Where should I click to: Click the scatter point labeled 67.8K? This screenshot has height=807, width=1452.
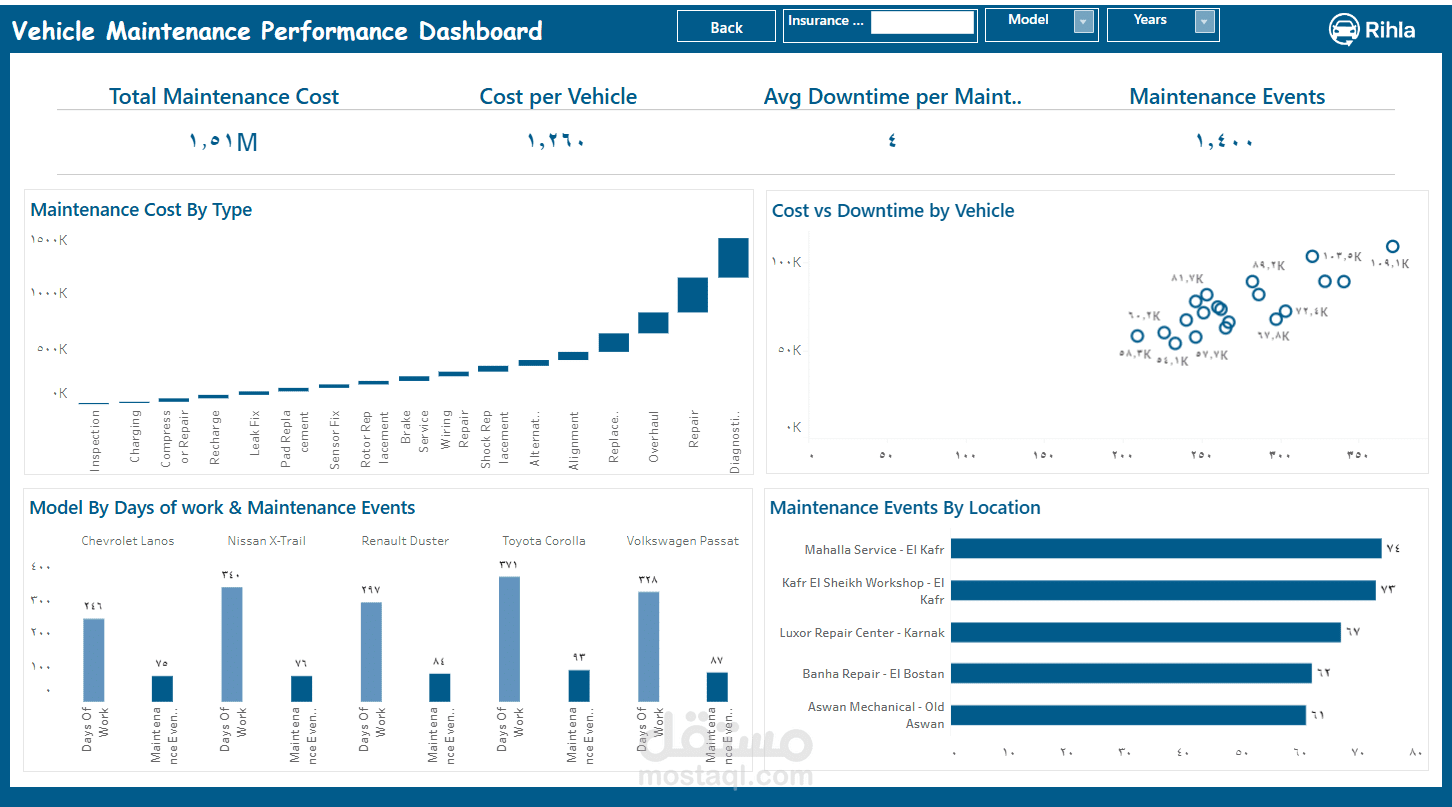click(x=1276, y=320)
